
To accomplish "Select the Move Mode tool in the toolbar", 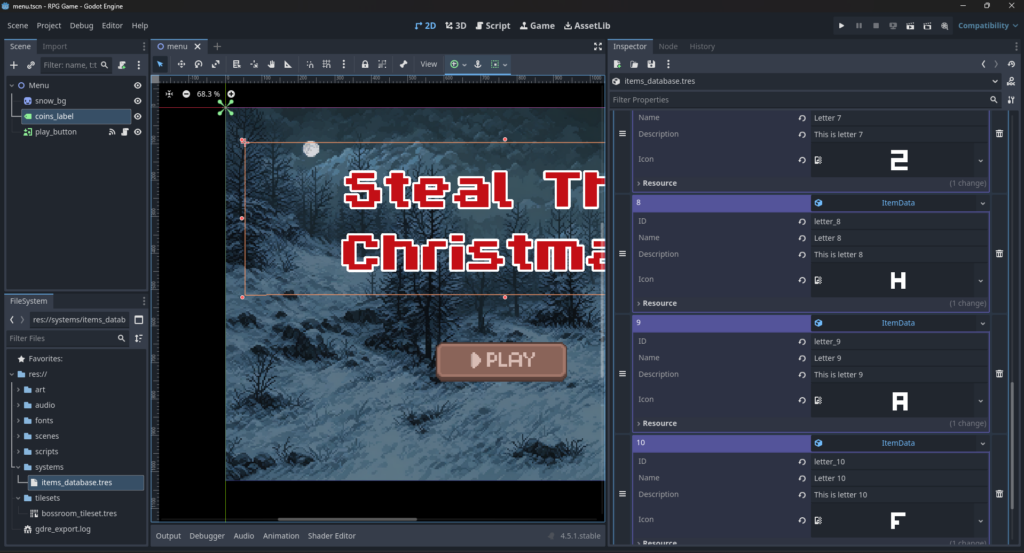I will coord(181,64).
